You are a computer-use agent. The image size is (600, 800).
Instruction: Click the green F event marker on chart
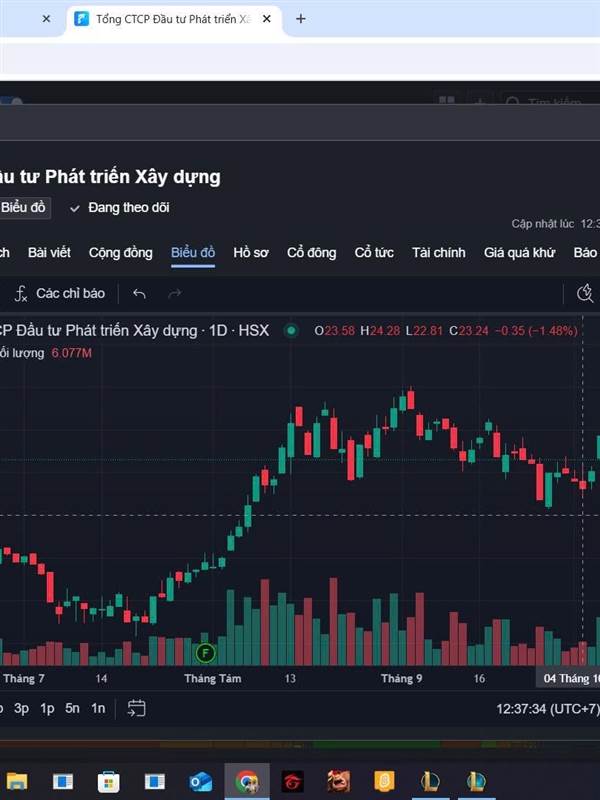[x=205, y=654]
